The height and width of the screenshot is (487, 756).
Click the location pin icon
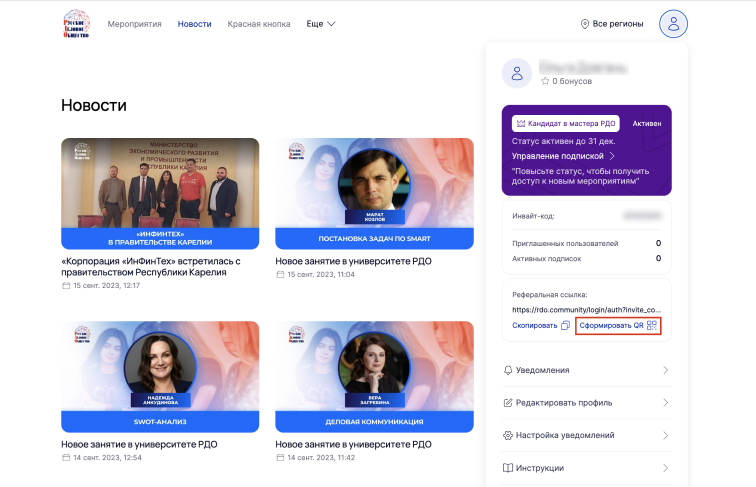[x=585, y=24]
